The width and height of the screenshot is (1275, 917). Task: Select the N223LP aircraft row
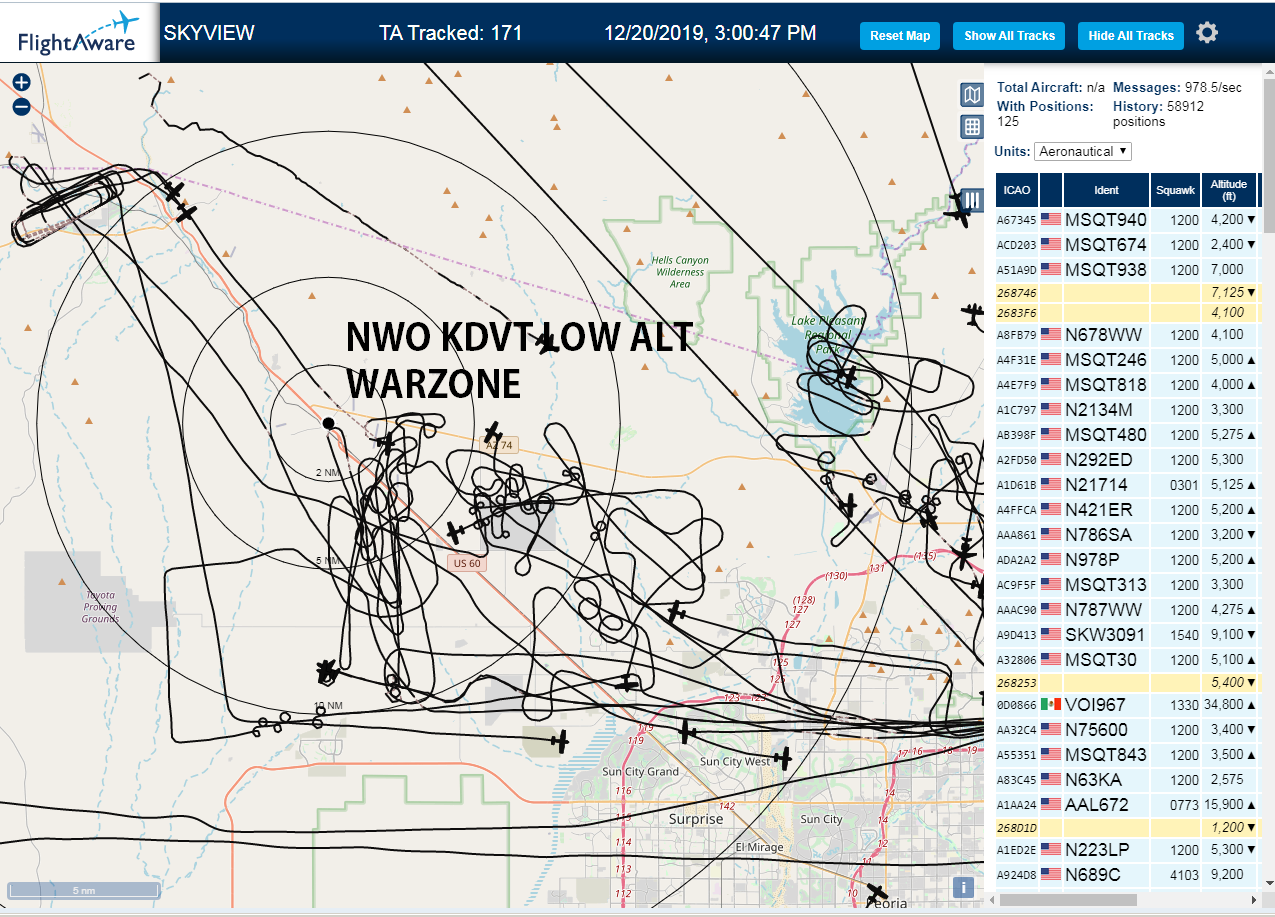pyautogui.click(x=1127, y=850)
